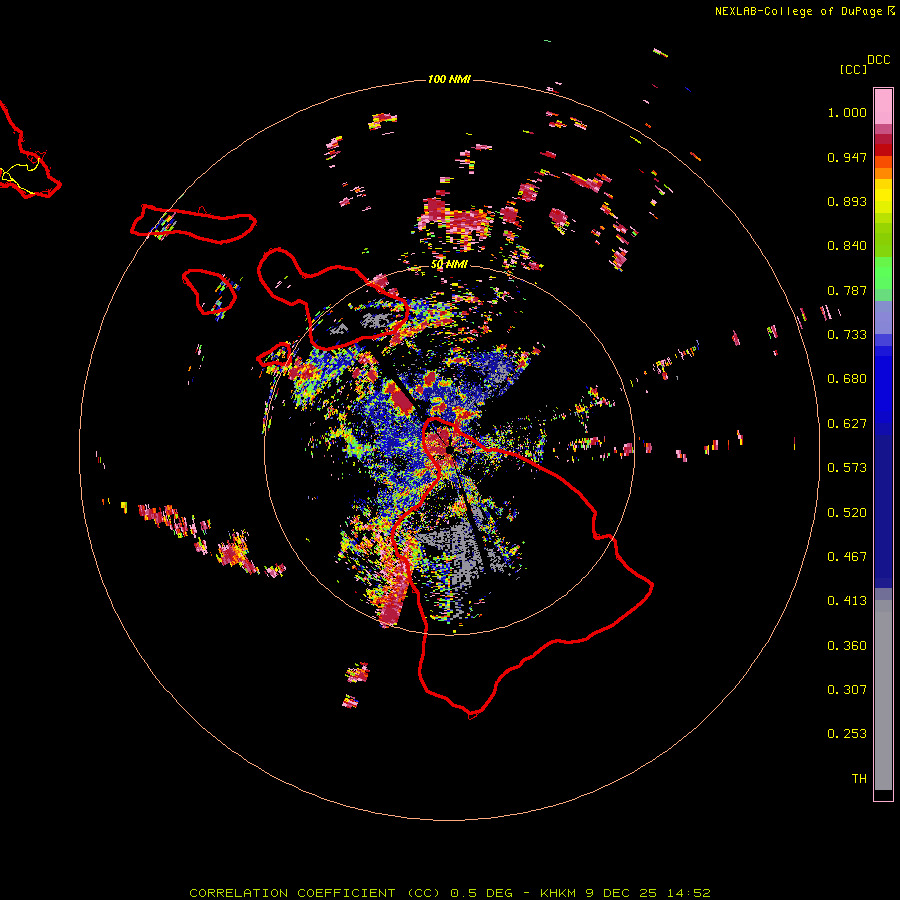Click the 0.787 legend value
Viewport: 900px width, 900px height.
pos(847,290)
